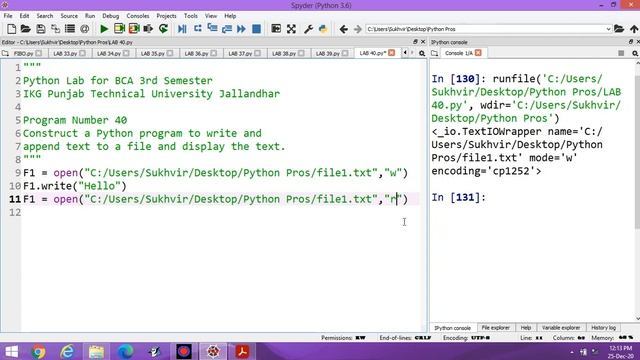Run the file with the green play button

(x=104, y=29)
